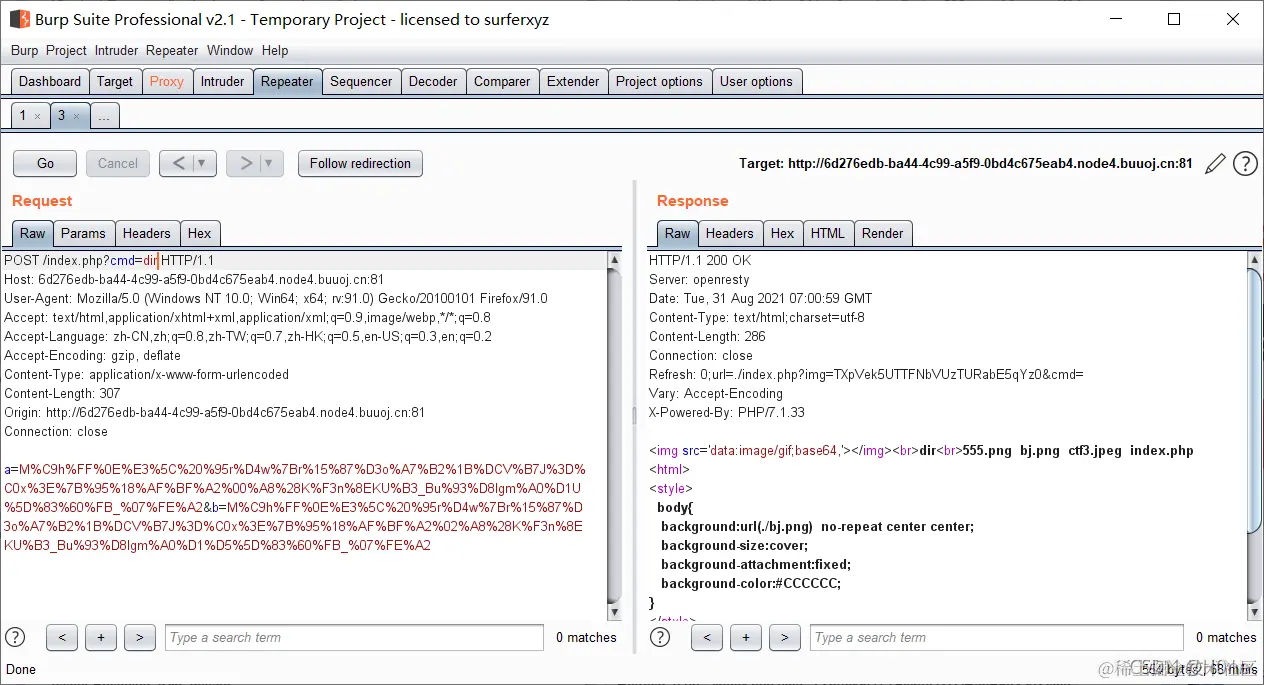Screen dimensions: 1264x685
Task: Click the request search term field
Action: [x=355, y=637]
